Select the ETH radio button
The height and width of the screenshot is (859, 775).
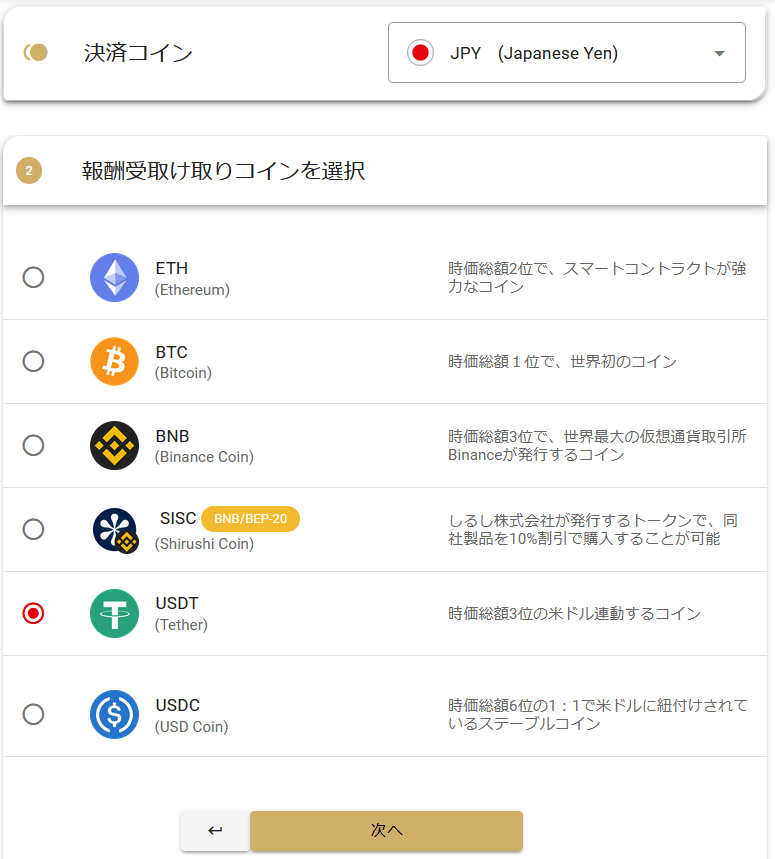(x=33, y=277)
